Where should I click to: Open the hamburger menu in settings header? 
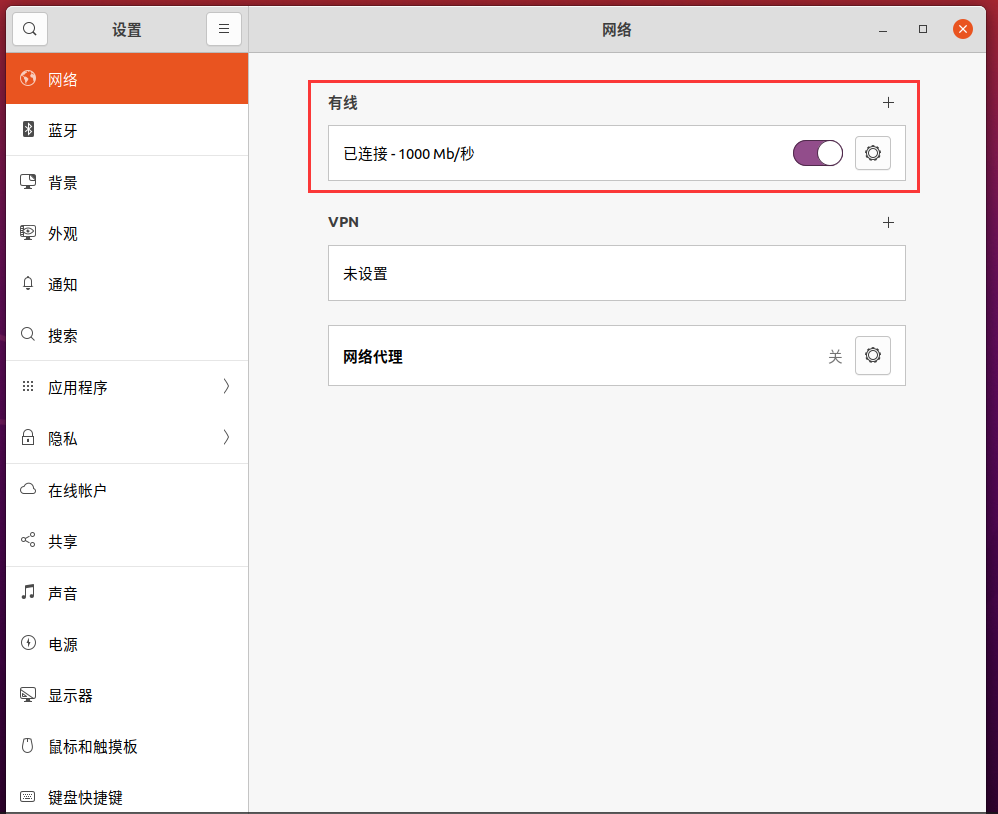click(x=224, y=29)
